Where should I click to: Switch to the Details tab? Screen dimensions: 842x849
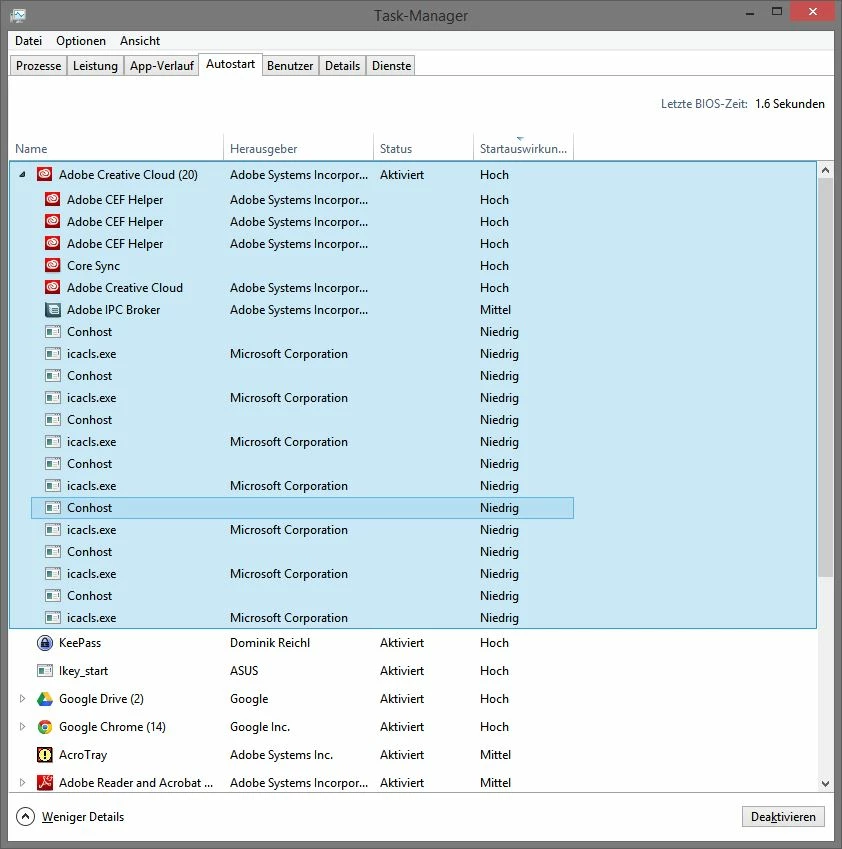[342, 66]
